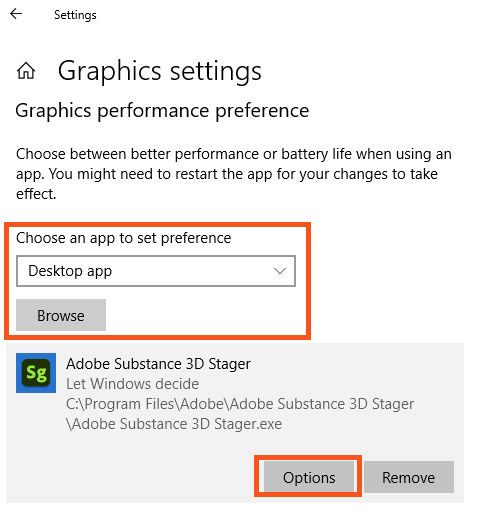
Task: Click the Graphics performance preference heading
Action: (162, 111)
